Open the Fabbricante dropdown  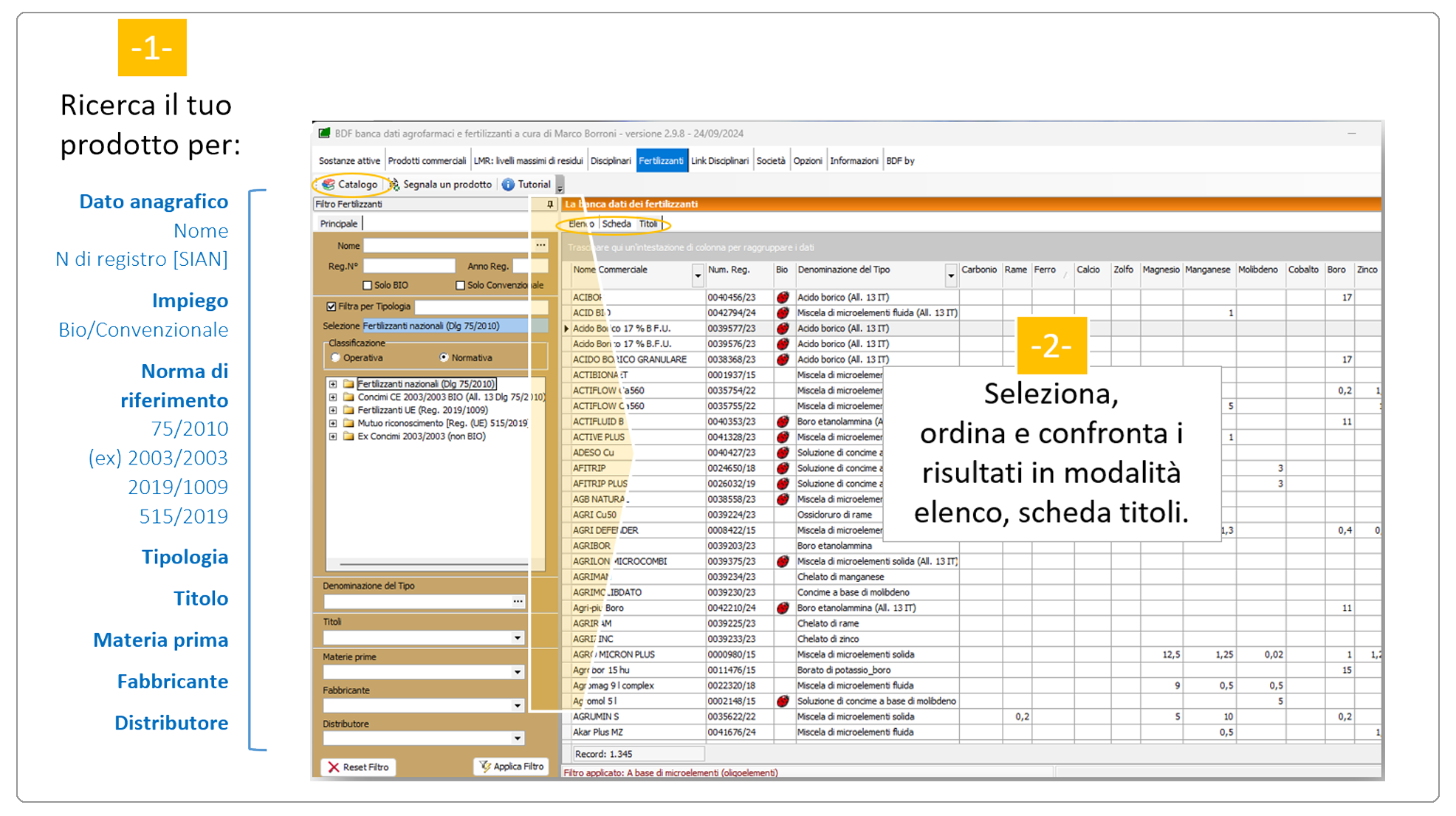(x=518, y=705)
